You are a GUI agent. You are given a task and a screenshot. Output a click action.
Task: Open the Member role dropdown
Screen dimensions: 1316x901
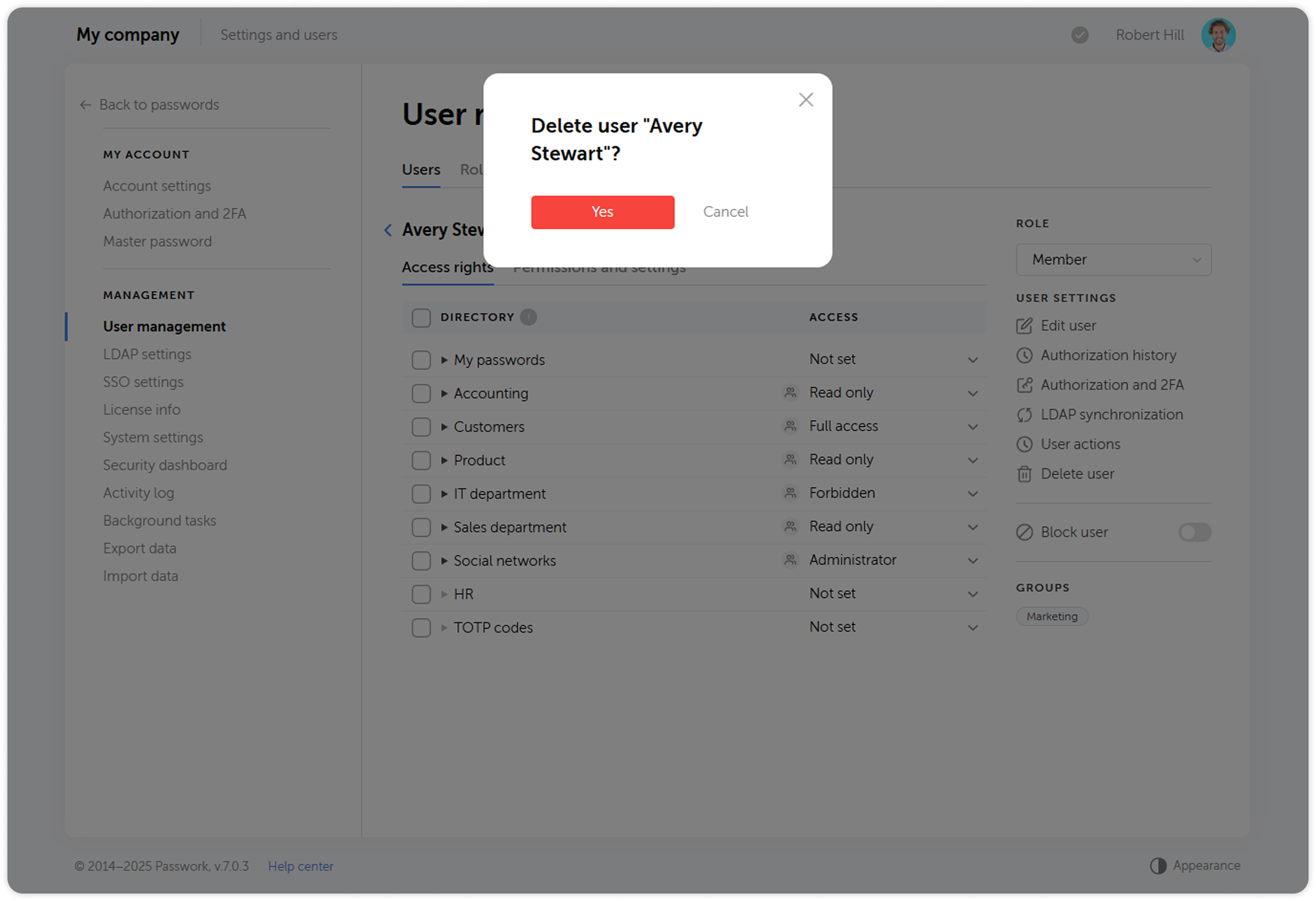(1113, 260)
